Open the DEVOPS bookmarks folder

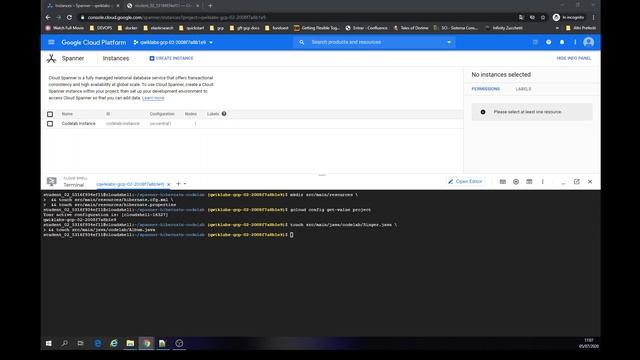(101, 28)
